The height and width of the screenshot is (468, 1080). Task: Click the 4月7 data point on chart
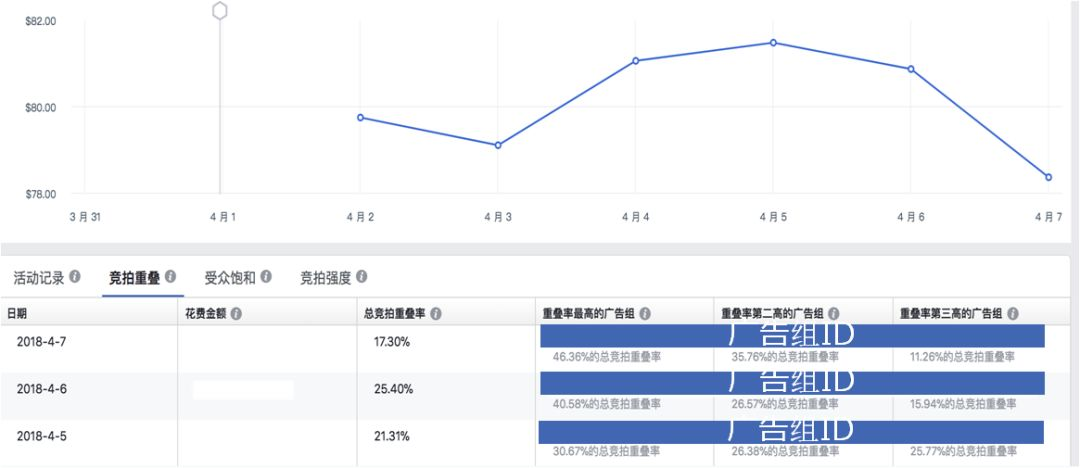[x=1048, y=177]
